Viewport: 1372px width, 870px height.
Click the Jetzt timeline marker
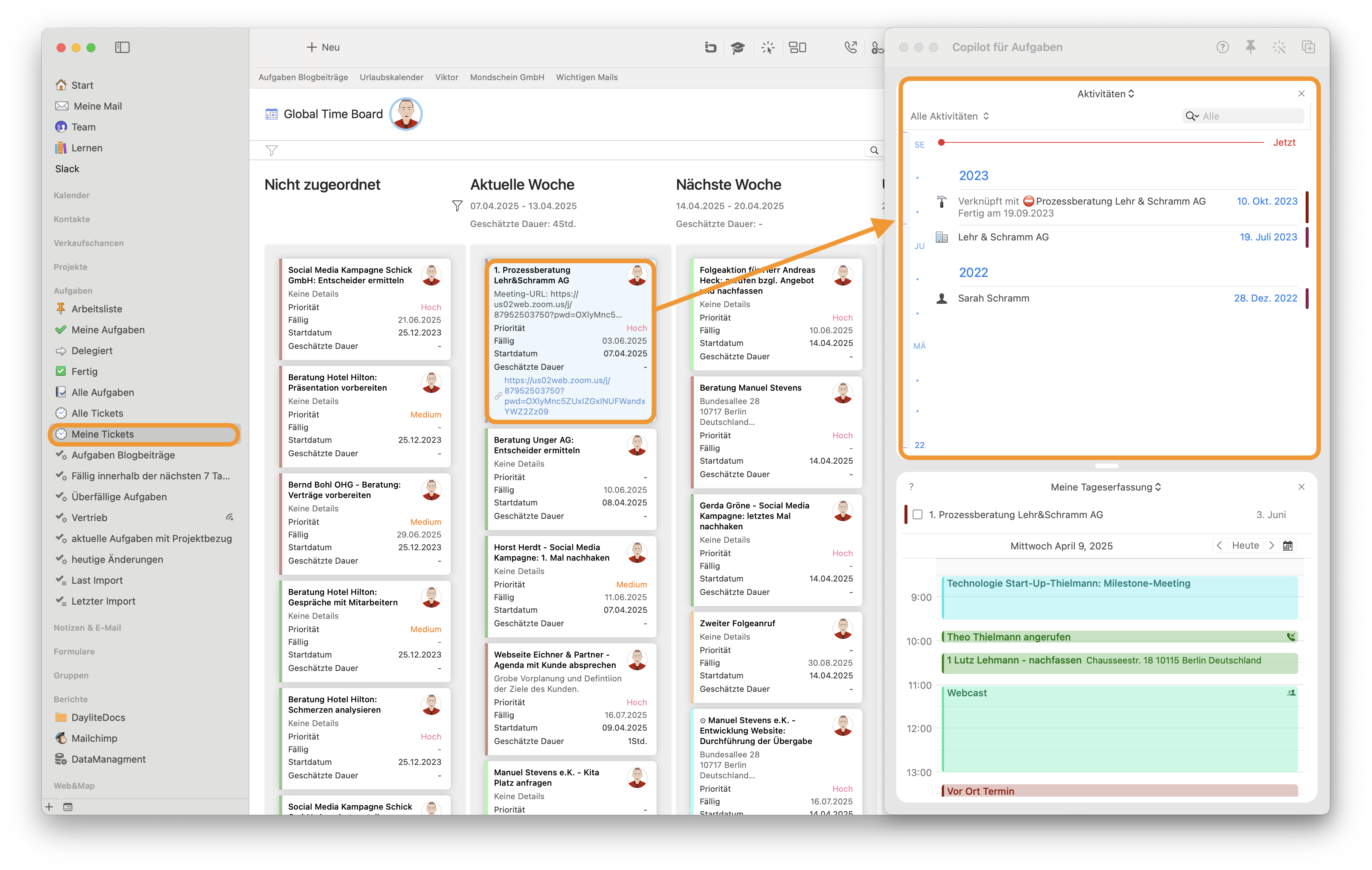(1284, 142)
